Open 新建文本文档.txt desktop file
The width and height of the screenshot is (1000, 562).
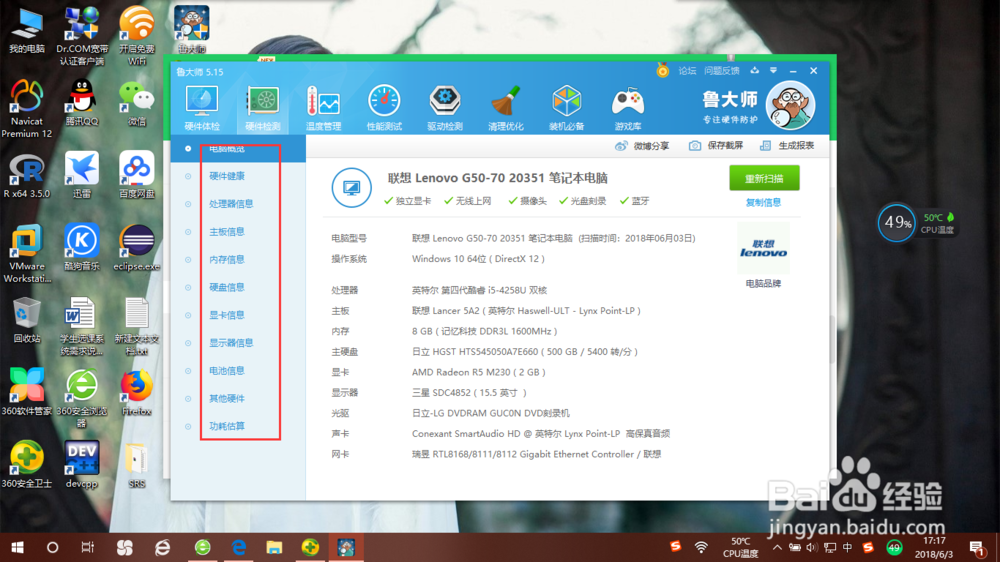[x=136, y=326]
